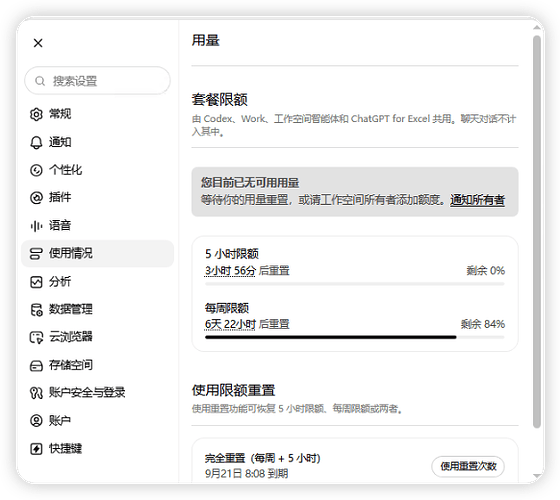Open the 快捷键 lightning icon

click(36, 449)
